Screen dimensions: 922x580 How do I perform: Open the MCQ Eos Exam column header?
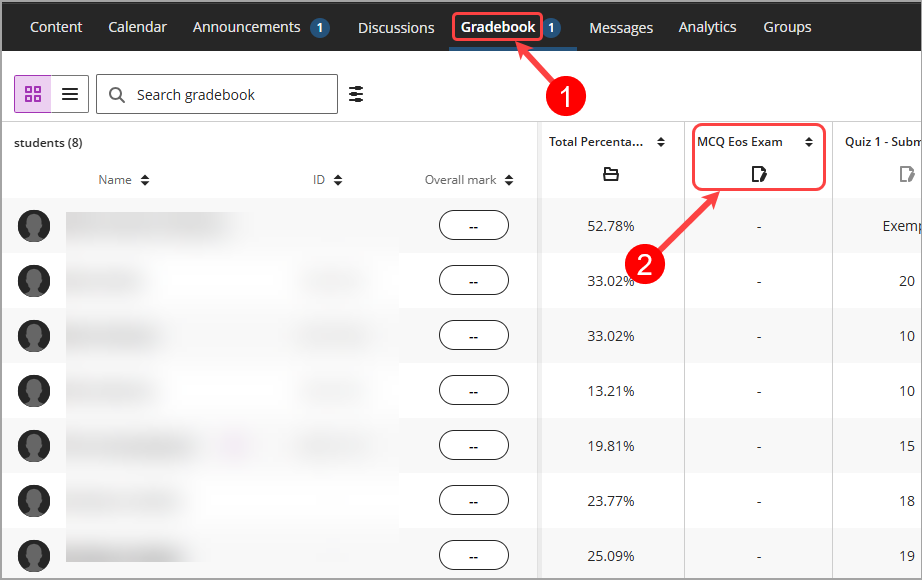click(740, 142)
